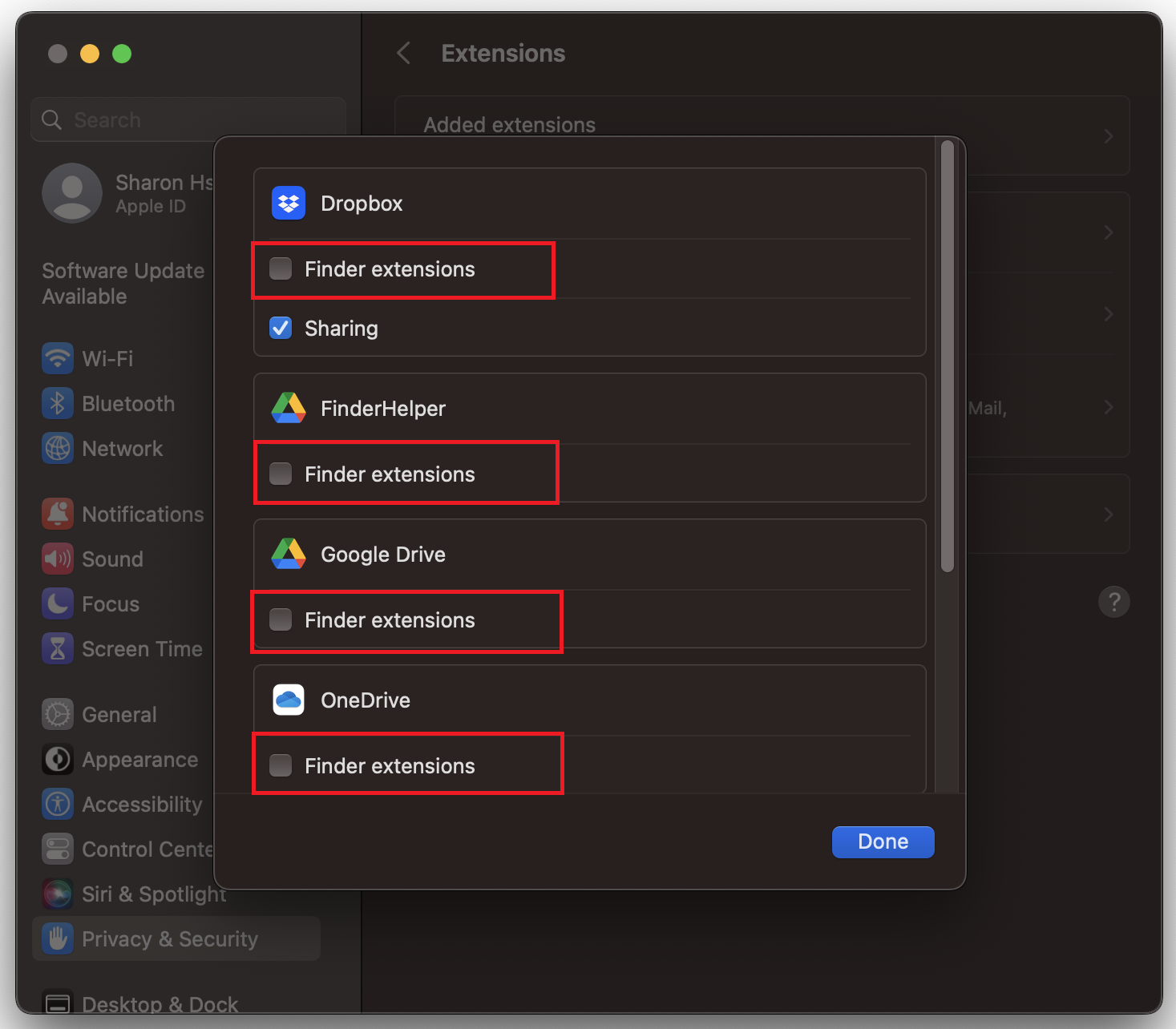The width and height of the screenshot is (1176, 1029).
Task: Tick Finder extensions under the Google Drive heading
Action: (x=281, y=620)
